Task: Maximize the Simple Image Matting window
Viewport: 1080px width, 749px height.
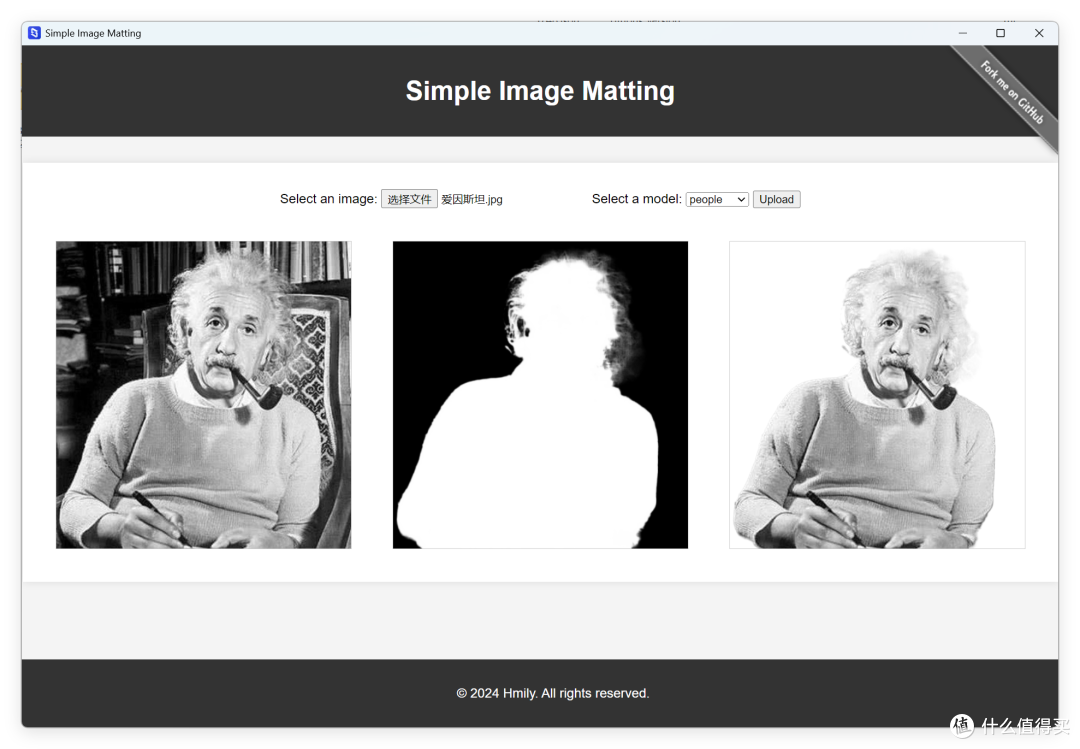Action: [x=1001, y=33]
